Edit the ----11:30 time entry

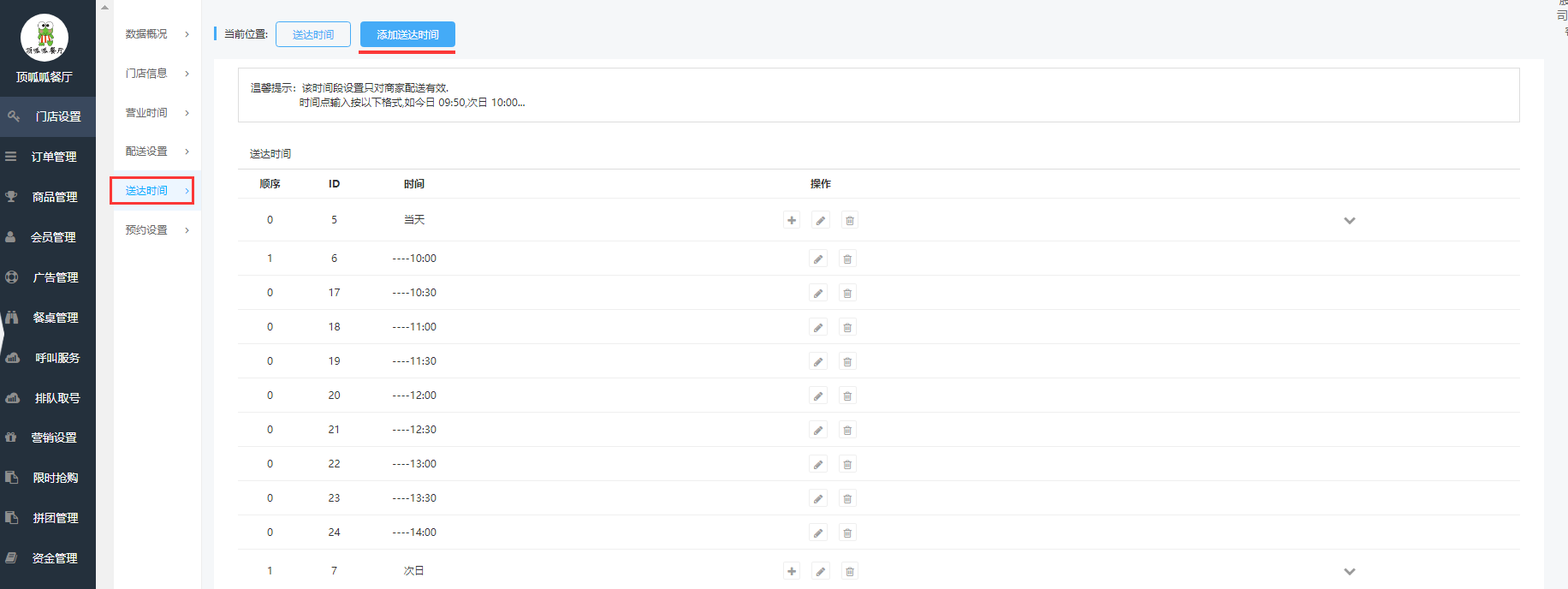(x=818, y=361)
